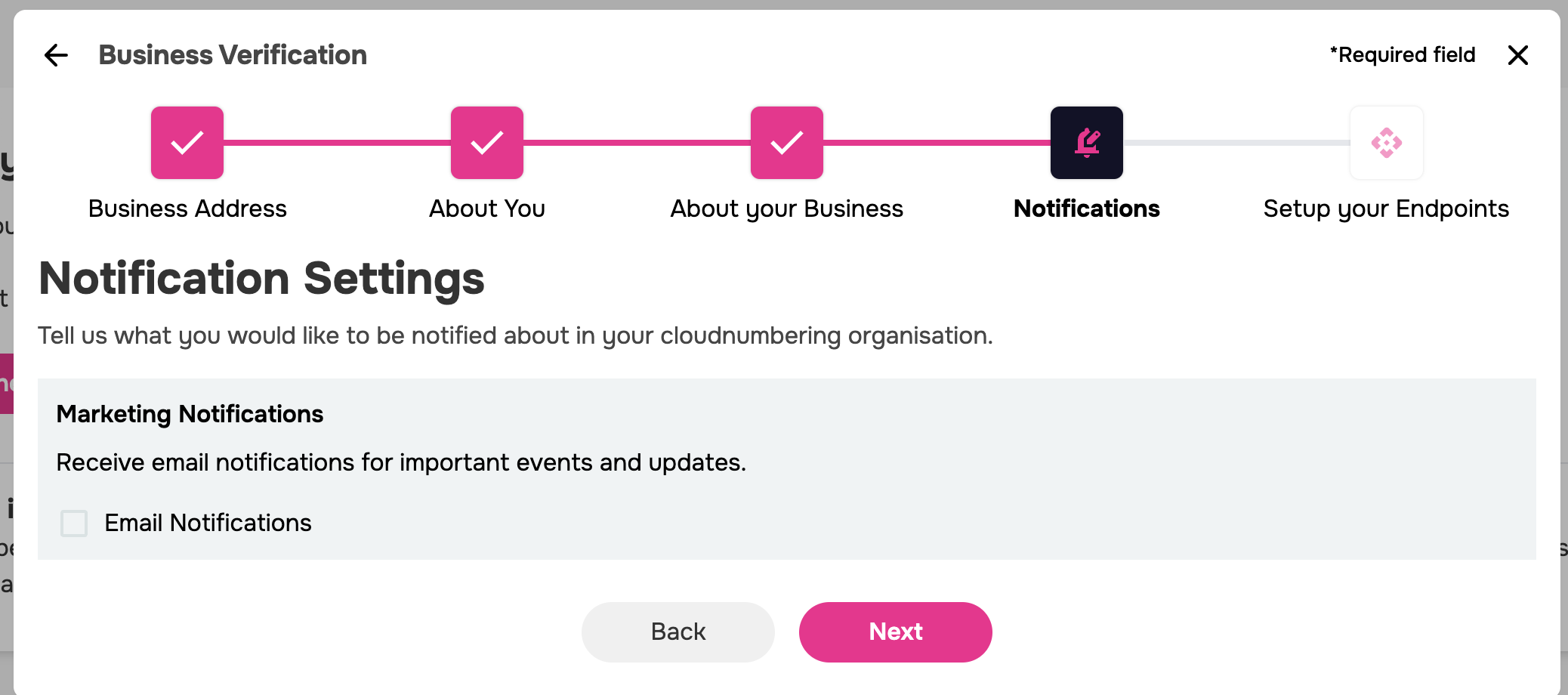Go to the Business Address step label

tap(187, 208)
